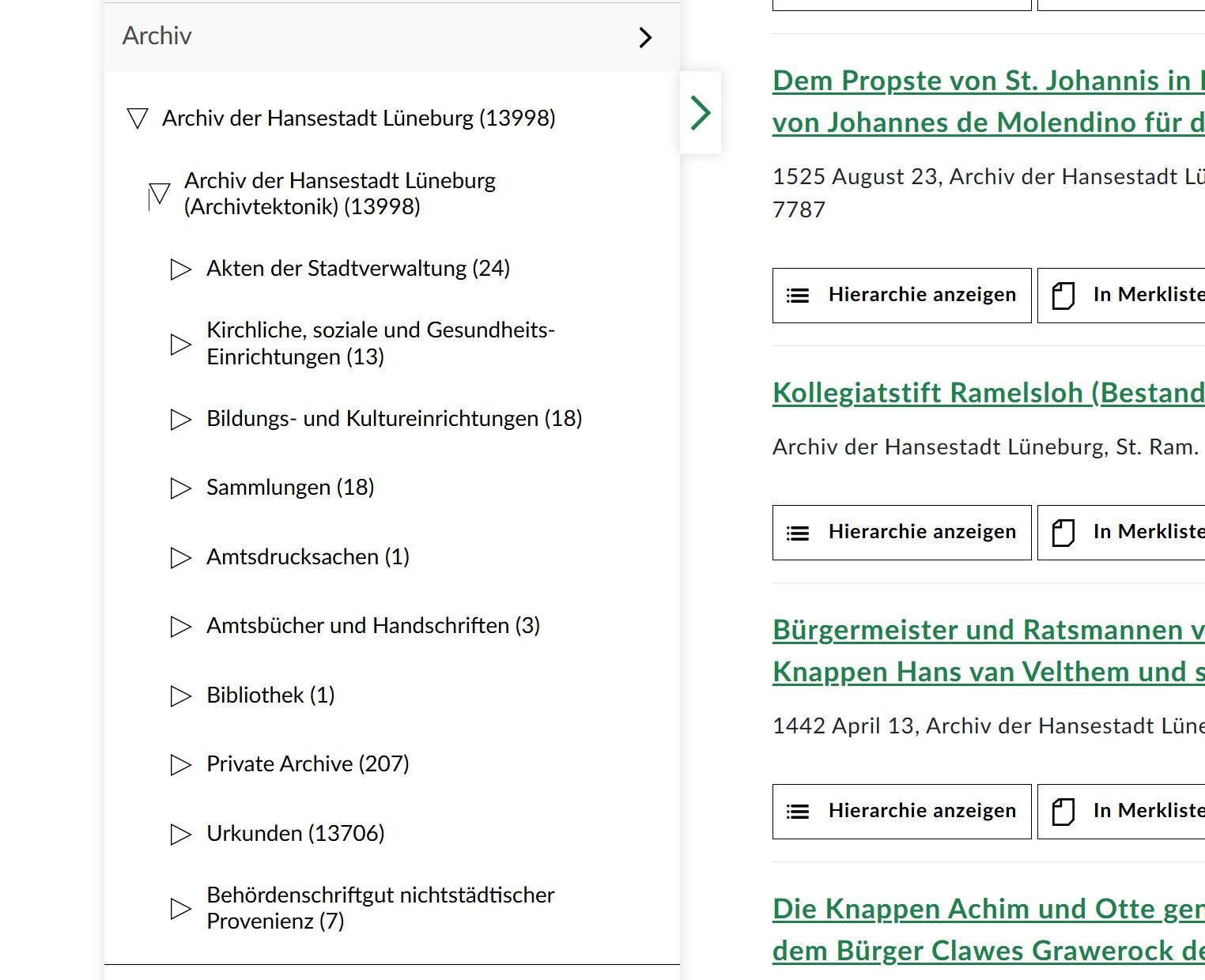Select Sammlungen (18) in the archive tree
Viewport: 1205px width, 980px height.
pyautogui.click(x=290, y=488)
